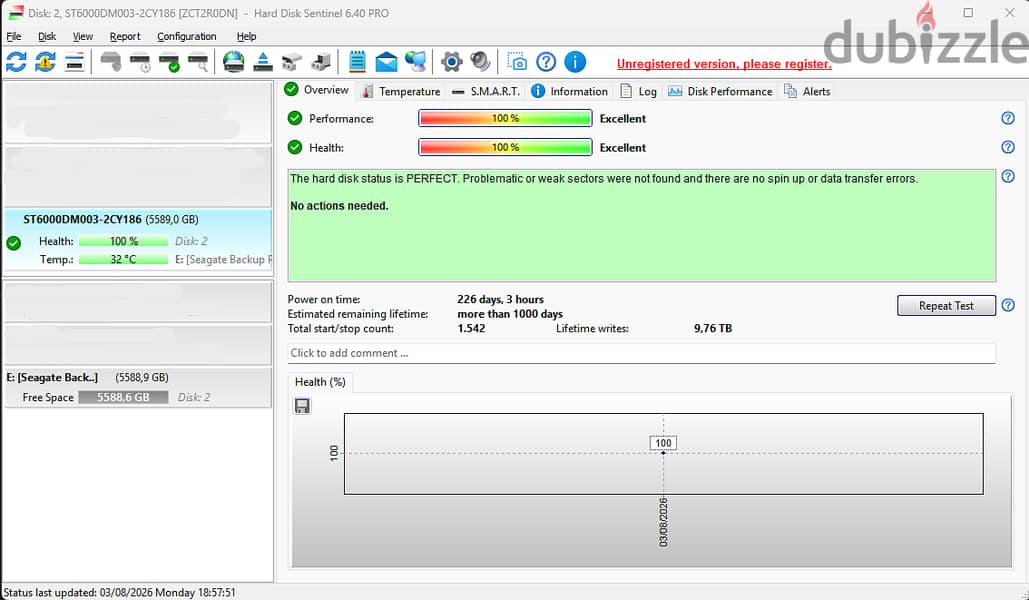Click the globe over disk toolbar icon
1029x600 pixels.
234,62
